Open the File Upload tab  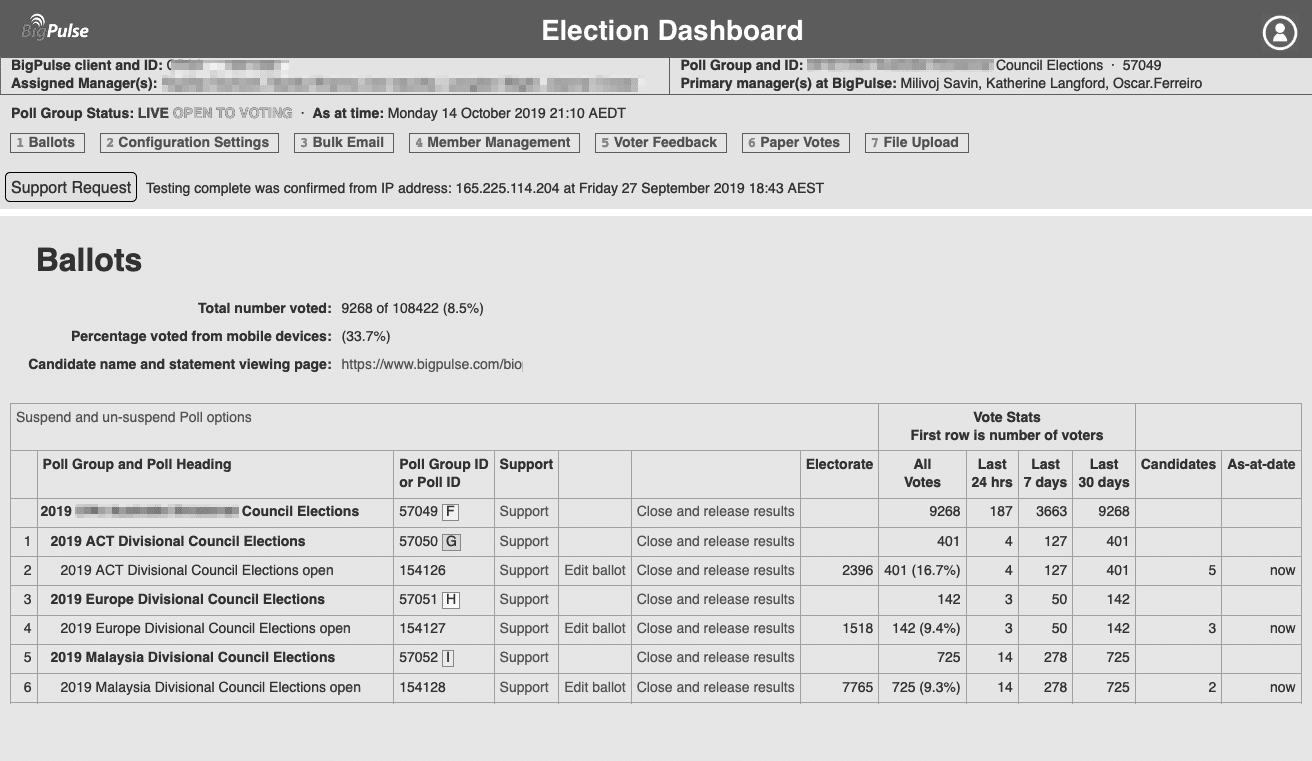pos(917,143)
